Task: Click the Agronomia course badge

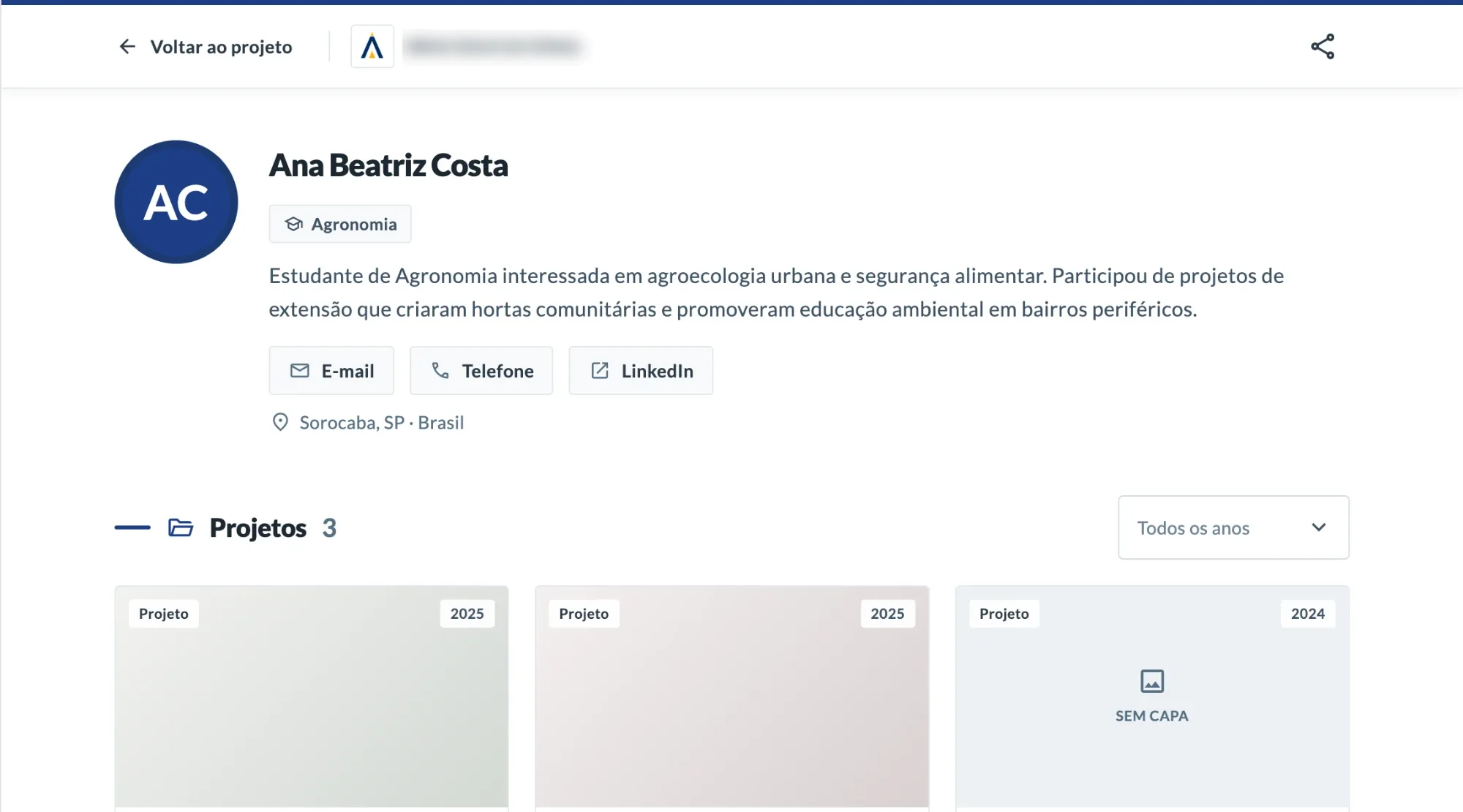Action: point(340,224)
